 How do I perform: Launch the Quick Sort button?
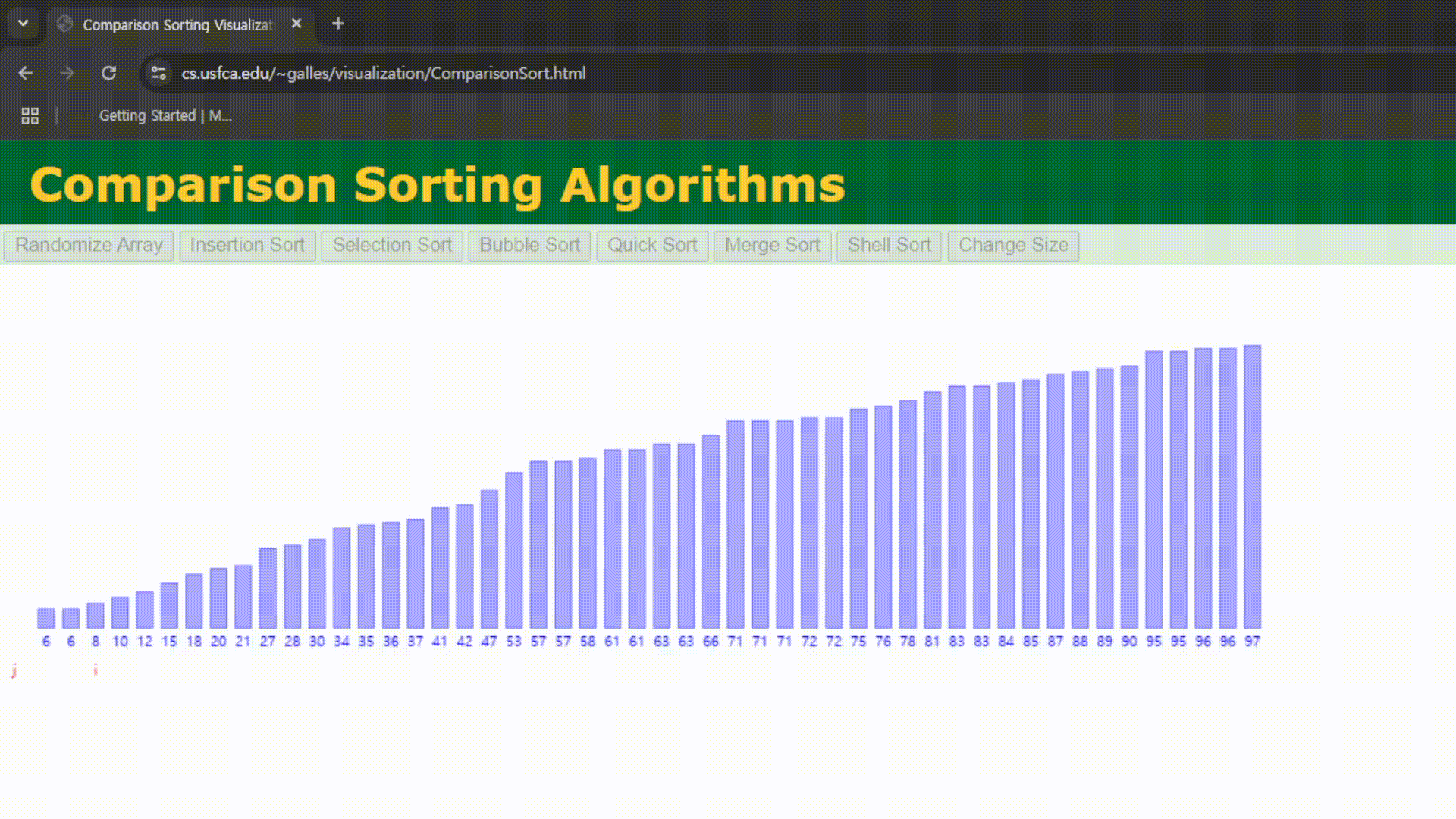pos(652,246)
